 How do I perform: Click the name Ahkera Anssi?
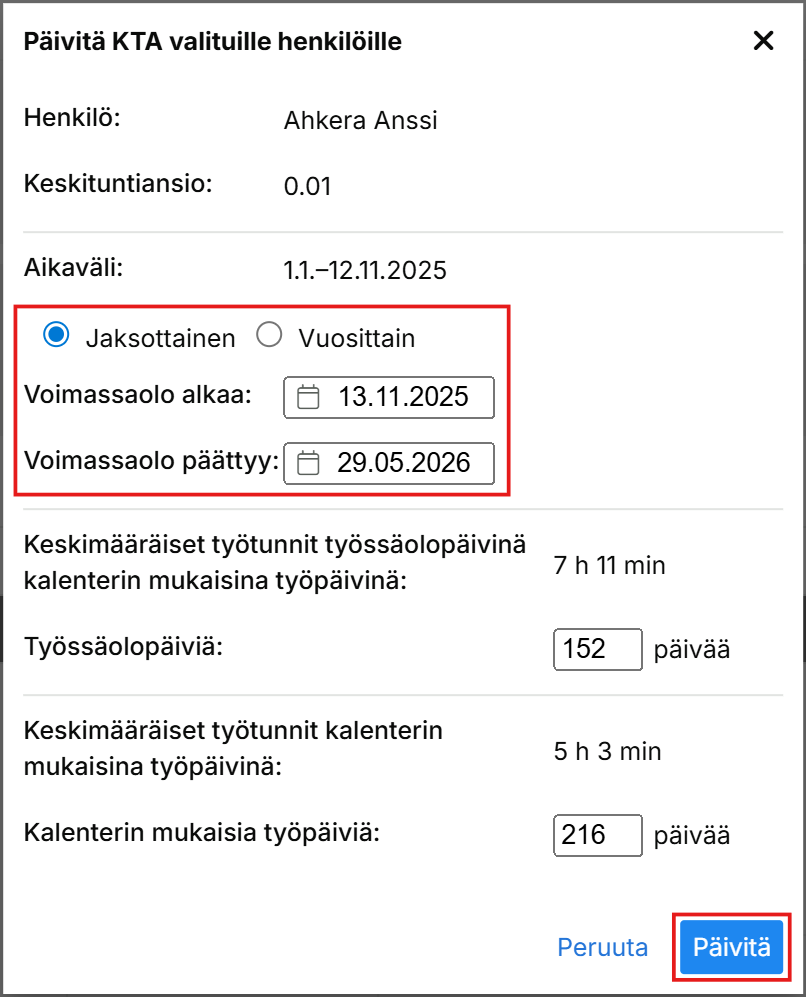pyautogui.click(x=361, y=121)
